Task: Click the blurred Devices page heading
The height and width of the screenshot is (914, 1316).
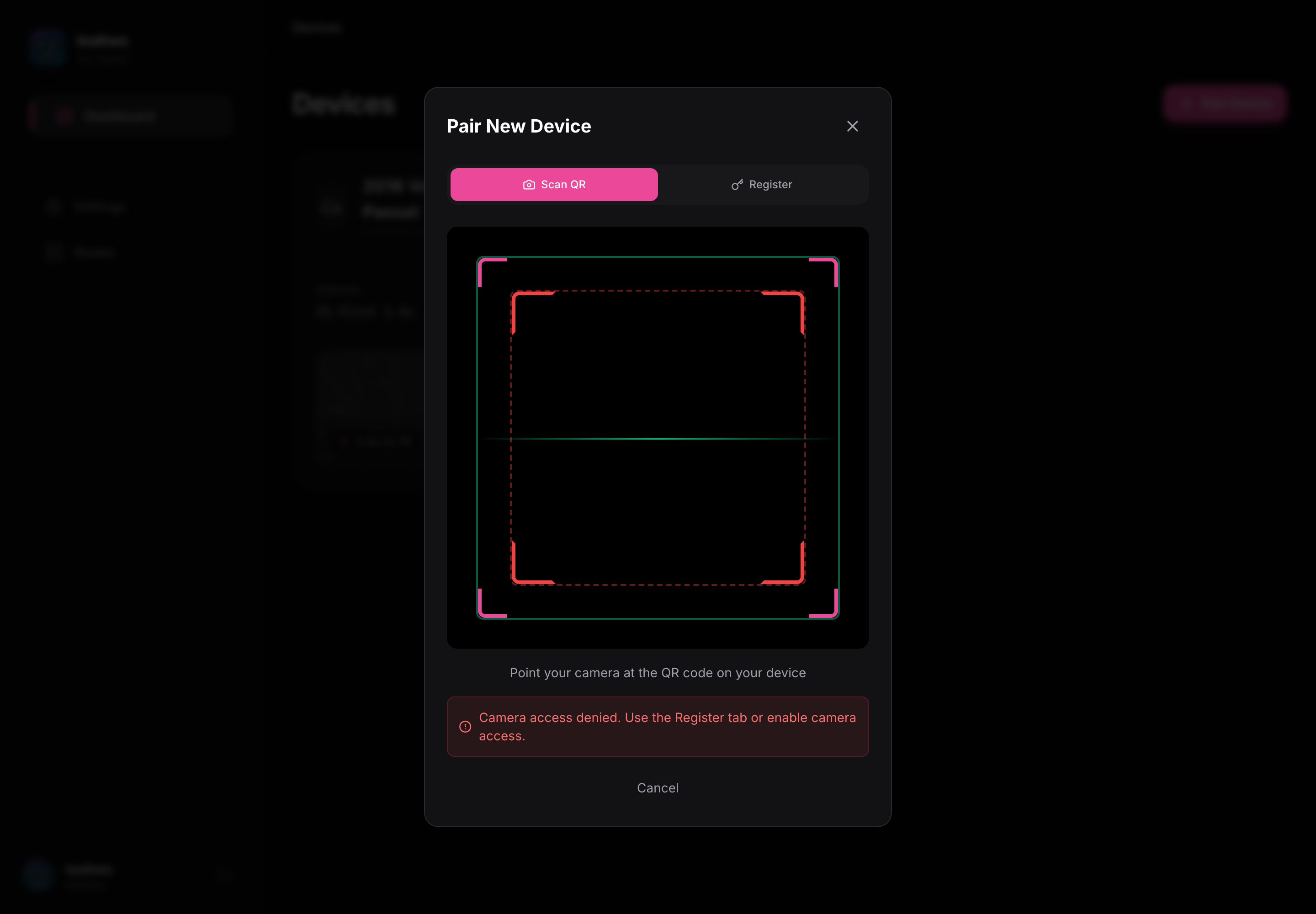Action: tap(344, 104)
